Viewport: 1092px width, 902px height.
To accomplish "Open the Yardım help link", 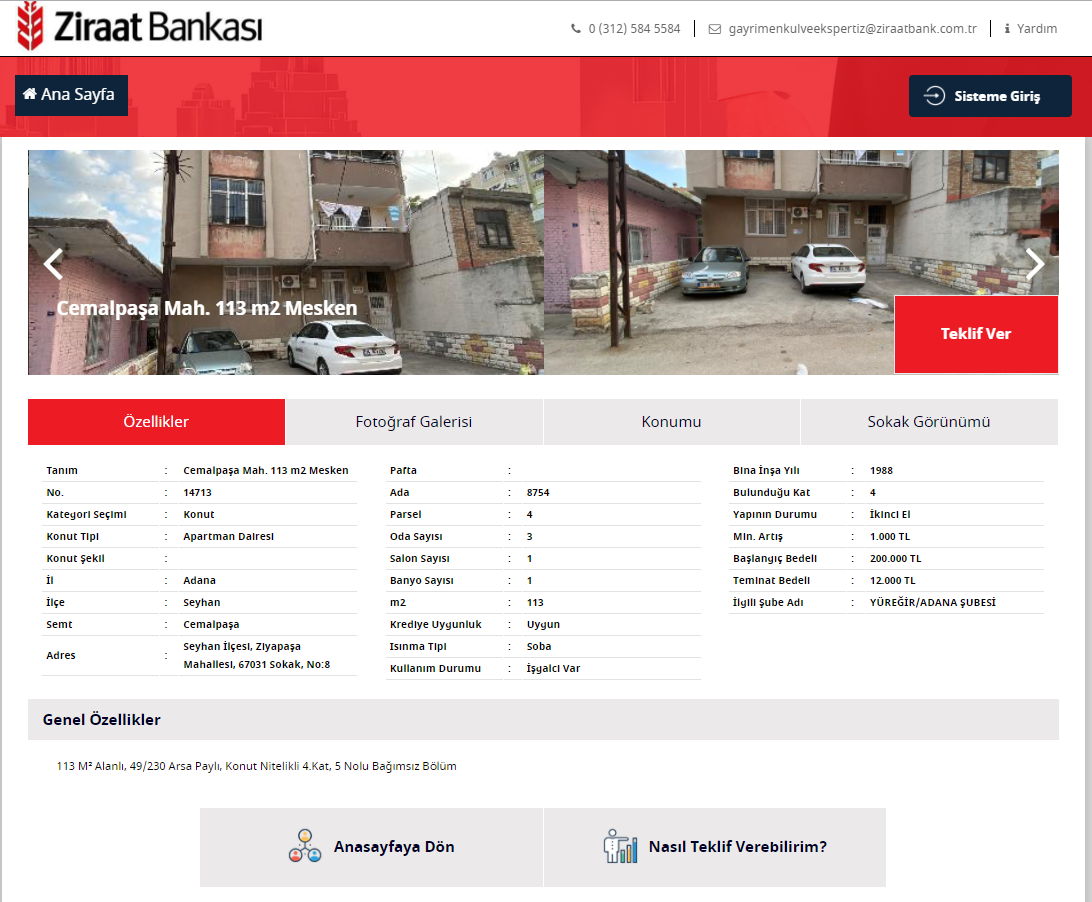I will 1037,29.
